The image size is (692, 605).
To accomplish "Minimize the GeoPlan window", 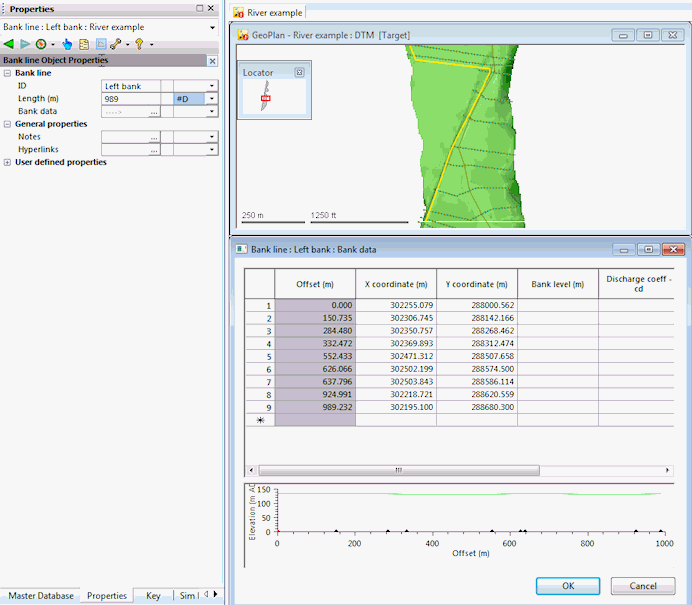I will click(x=623, y=35).
